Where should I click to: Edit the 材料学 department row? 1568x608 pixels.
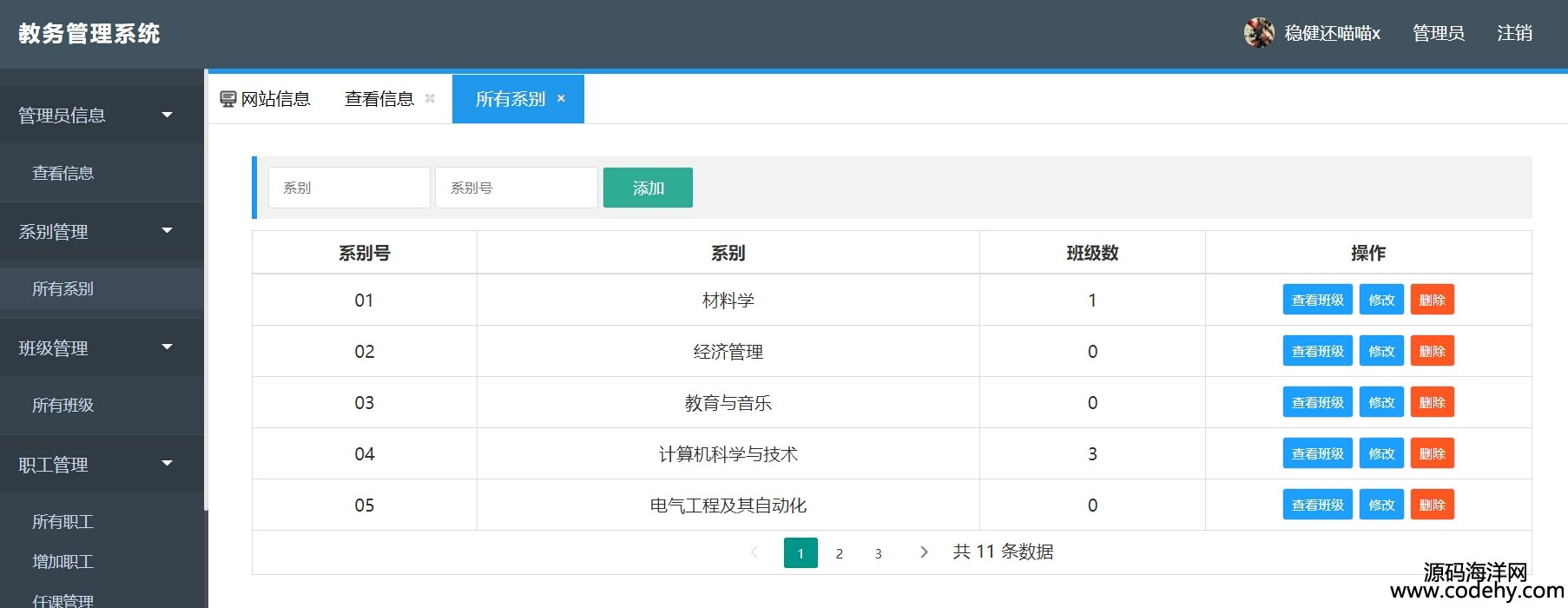point(1381,300)
